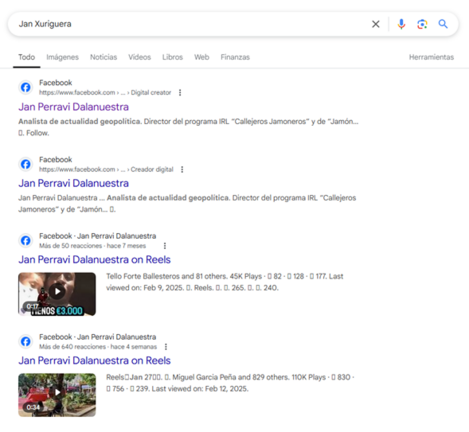Click the Jan Xuriguera search input field
This screenshot has height=432, width=469.
pyautogui.click(x=190, y=24)
